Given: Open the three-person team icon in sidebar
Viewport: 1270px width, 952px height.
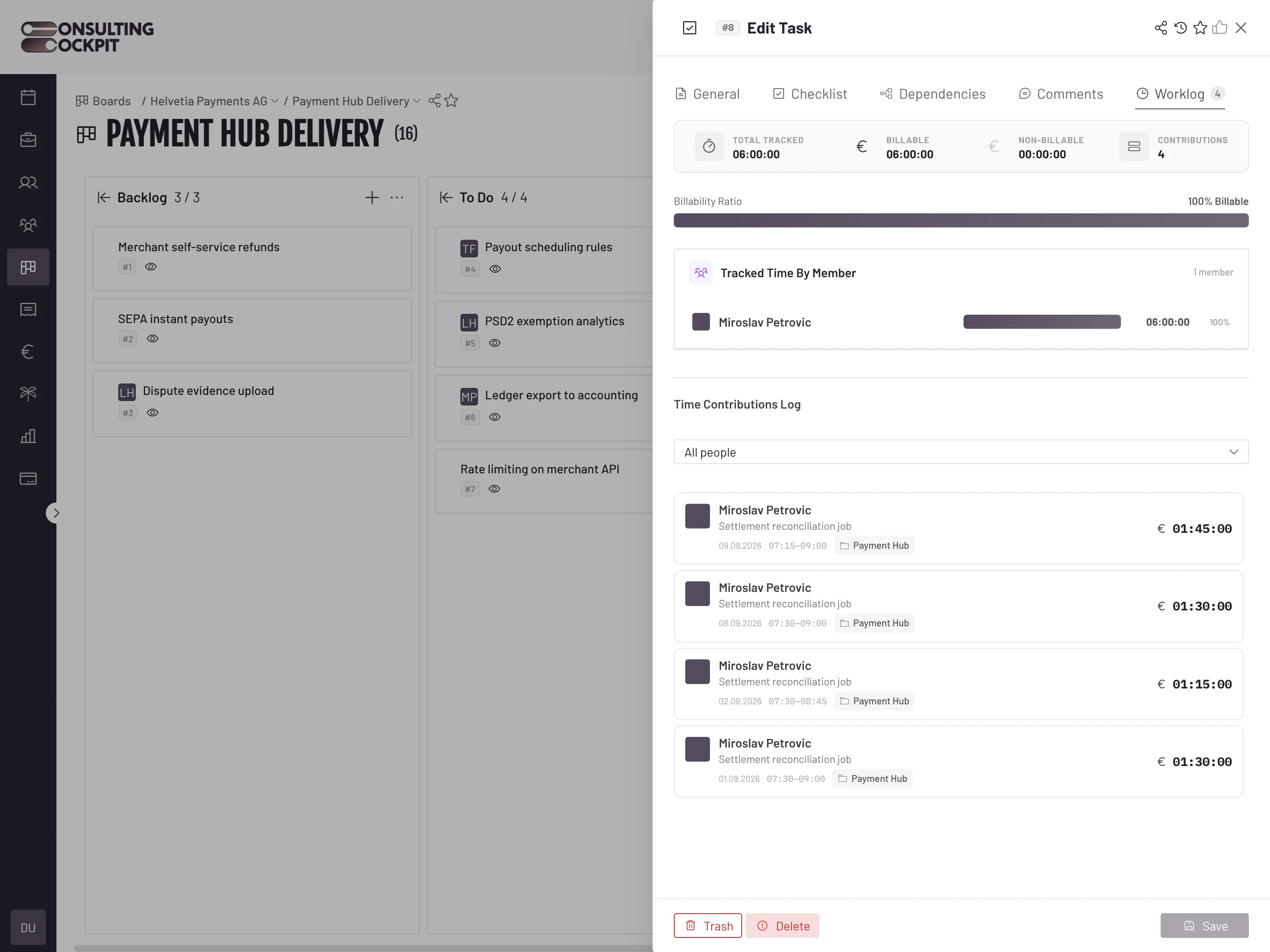Looking at the screenshot, I should (x=28, y=225).
